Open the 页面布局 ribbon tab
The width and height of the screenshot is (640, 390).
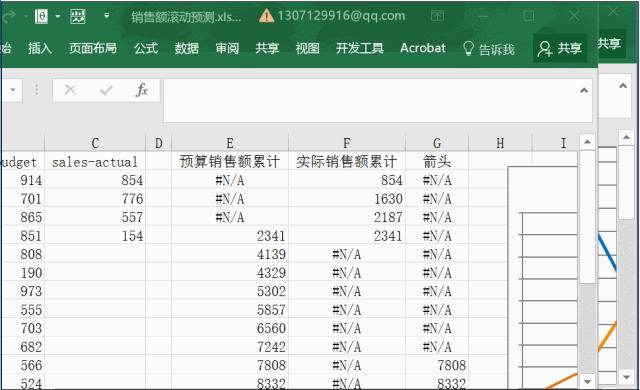click(x=93, y=48)
